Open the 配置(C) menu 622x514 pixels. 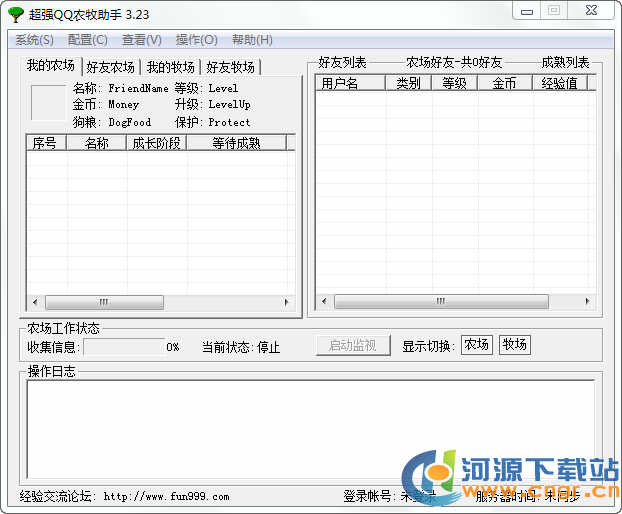88,40
